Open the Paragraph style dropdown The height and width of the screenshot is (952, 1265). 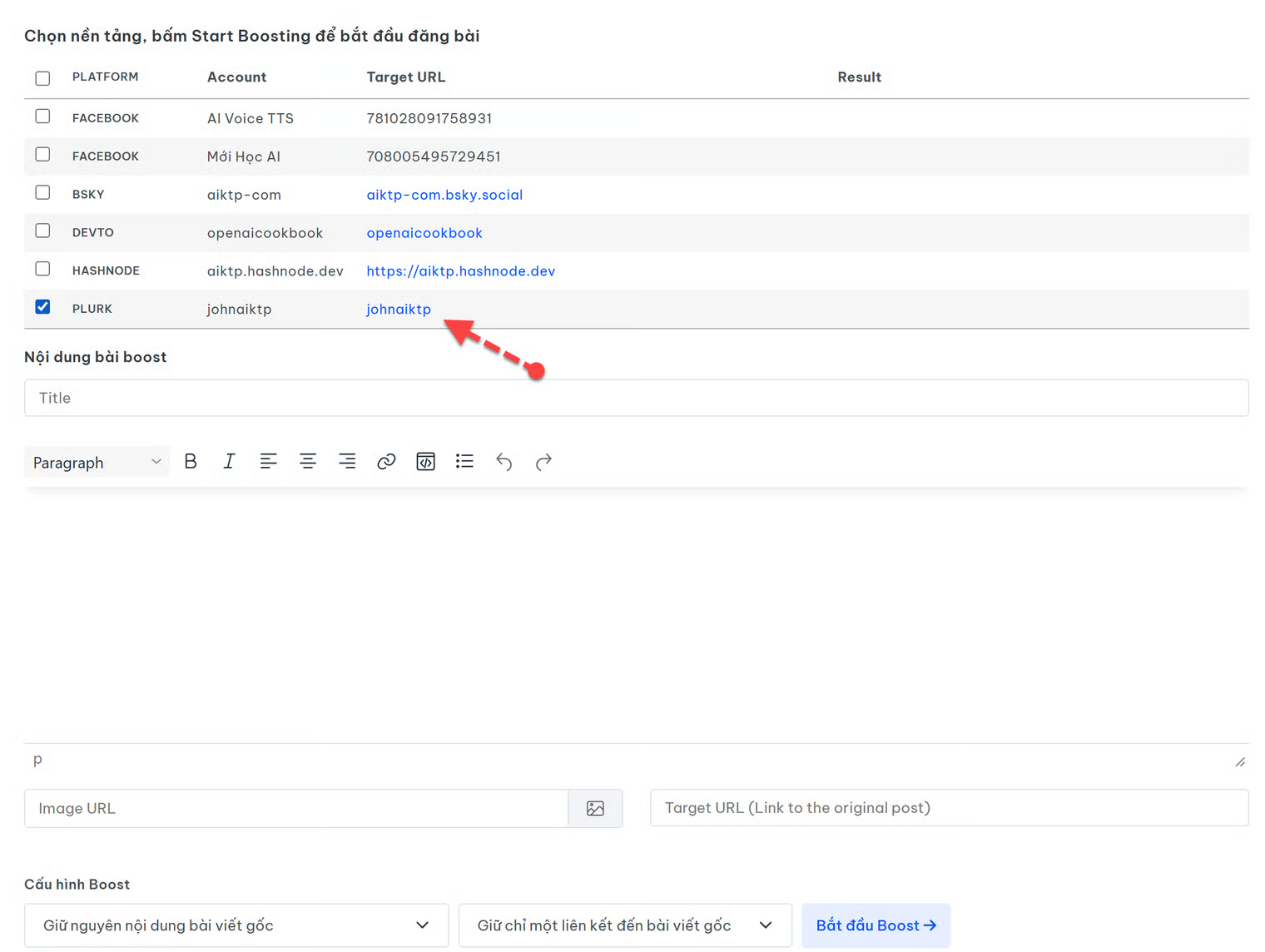97,462
